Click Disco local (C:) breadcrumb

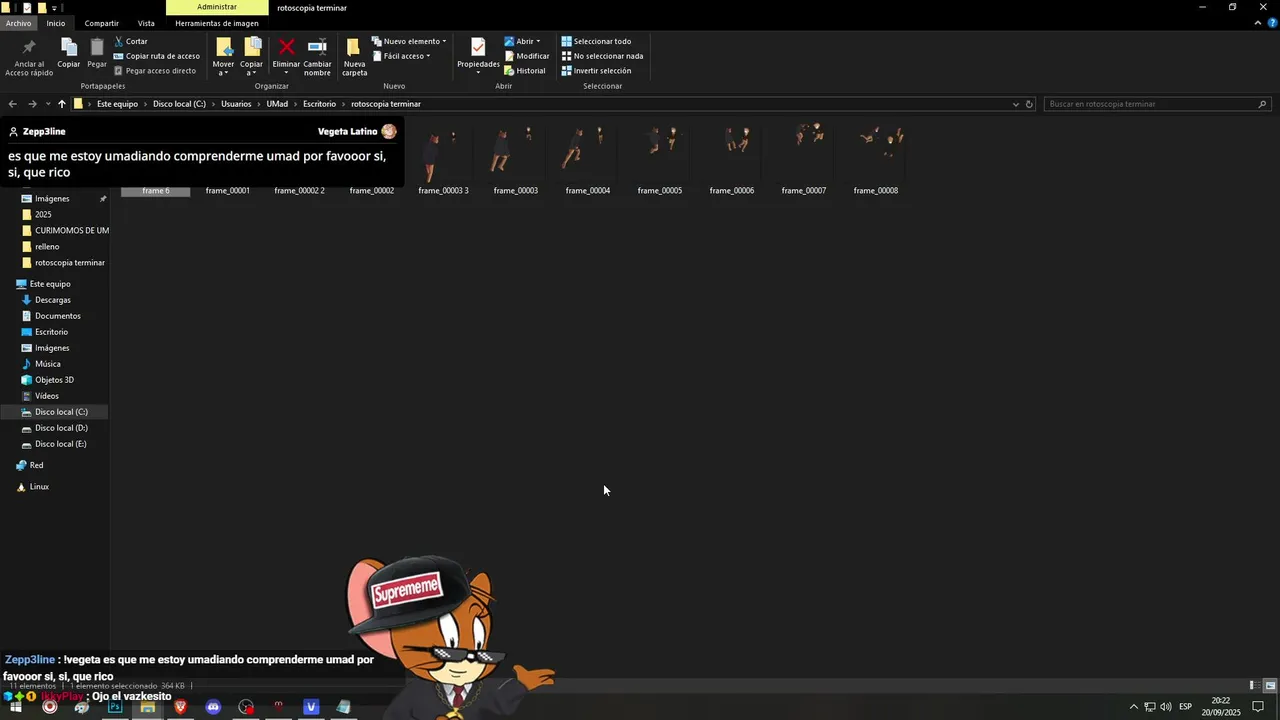[179, 104]
